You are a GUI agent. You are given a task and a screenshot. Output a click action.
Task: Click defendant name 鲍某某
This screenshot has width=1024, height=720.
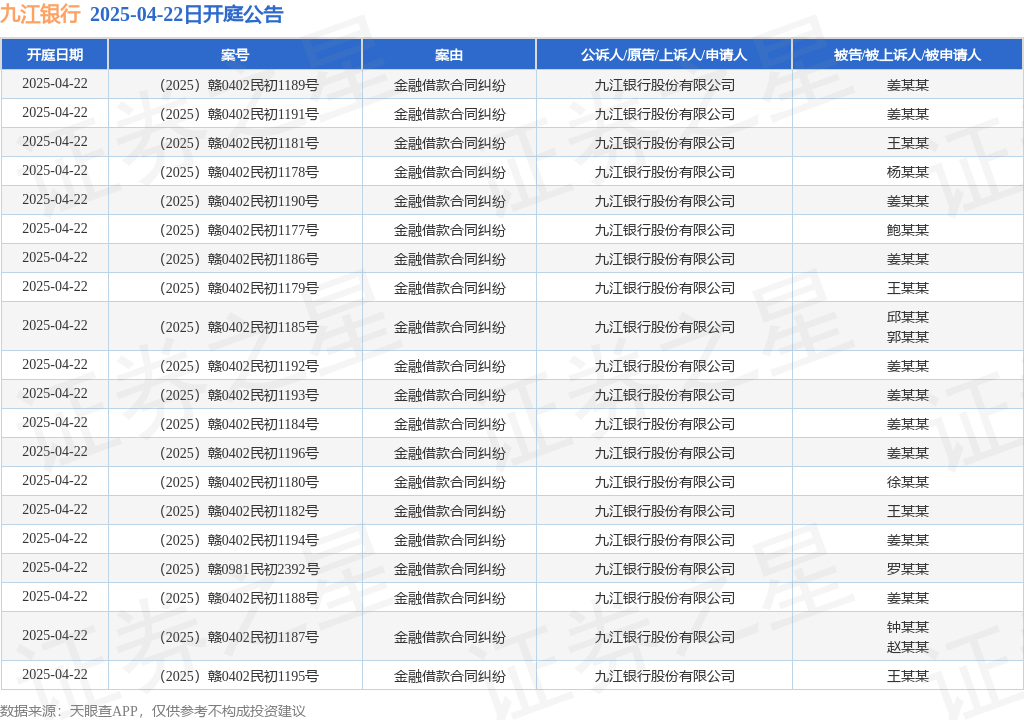908,230
